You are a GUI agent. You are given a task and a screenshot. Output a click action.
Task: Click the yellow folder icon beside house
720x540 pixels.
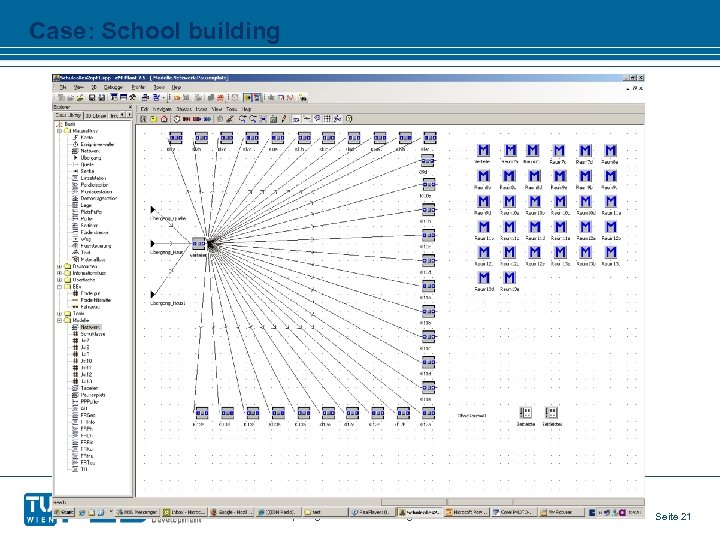coord(154,119)
